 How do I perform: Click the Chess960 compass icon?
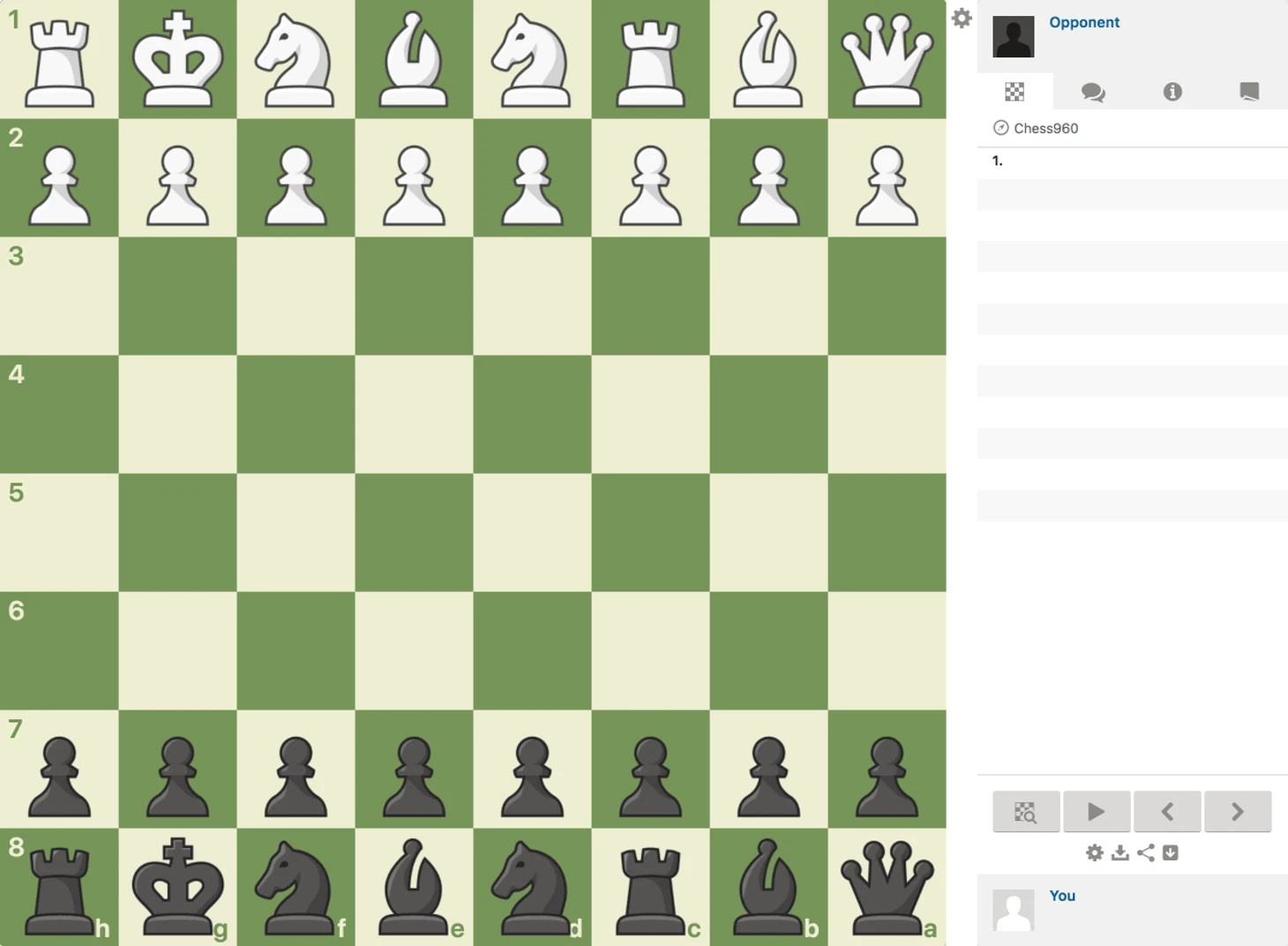(1001, 128)
